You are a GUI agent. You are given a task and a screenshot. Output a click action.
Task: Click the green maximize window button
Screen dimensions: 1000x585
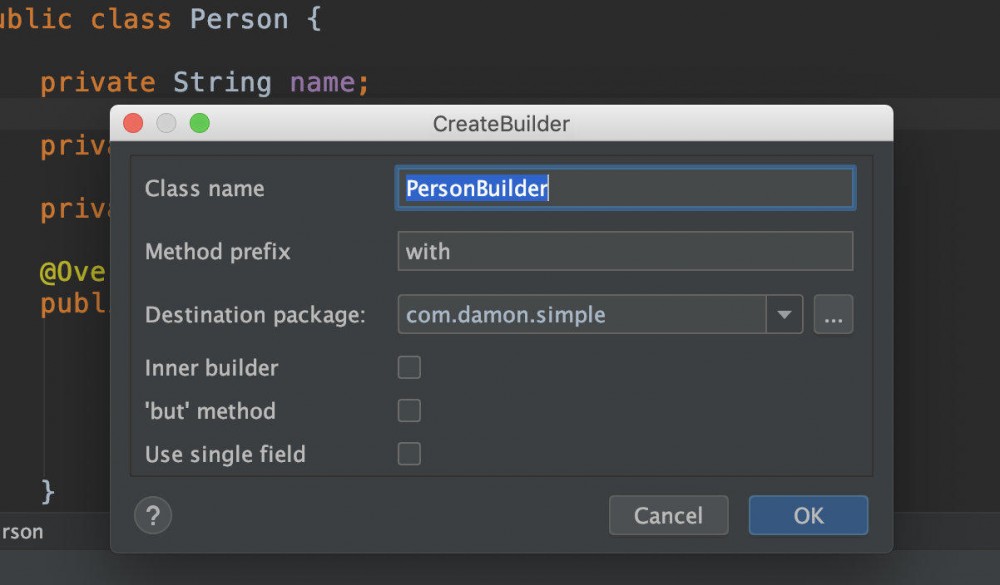click(x=199, y=124)
